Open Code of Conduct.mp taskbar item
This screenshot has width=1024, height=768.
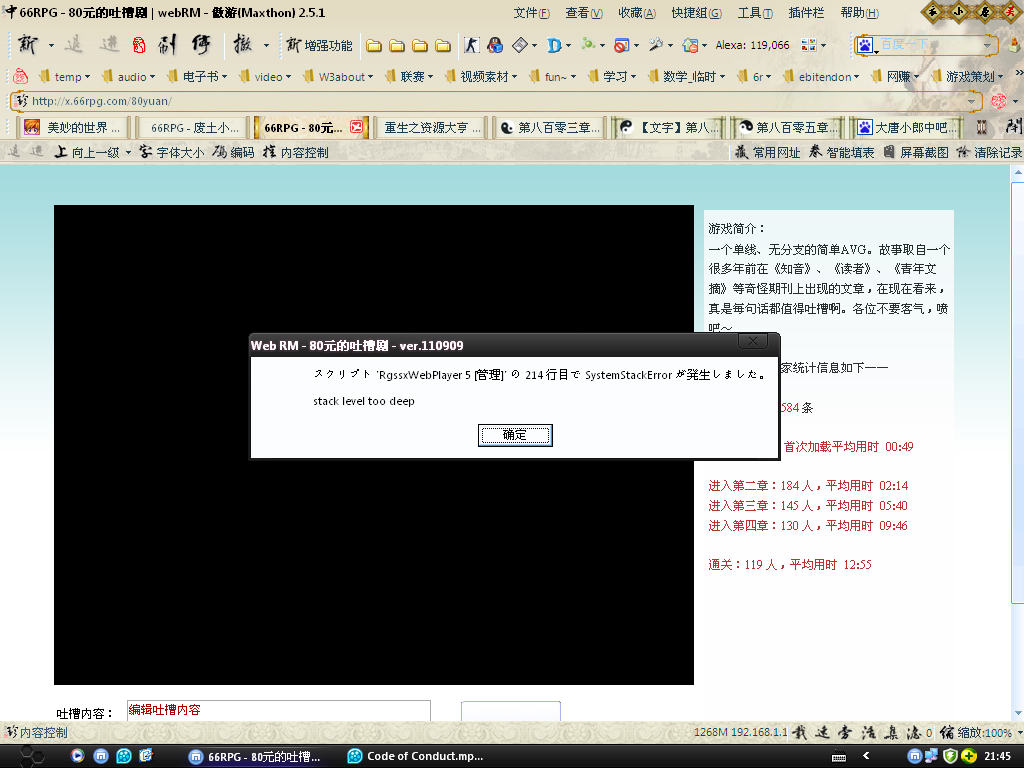click(x=416, y=756)
